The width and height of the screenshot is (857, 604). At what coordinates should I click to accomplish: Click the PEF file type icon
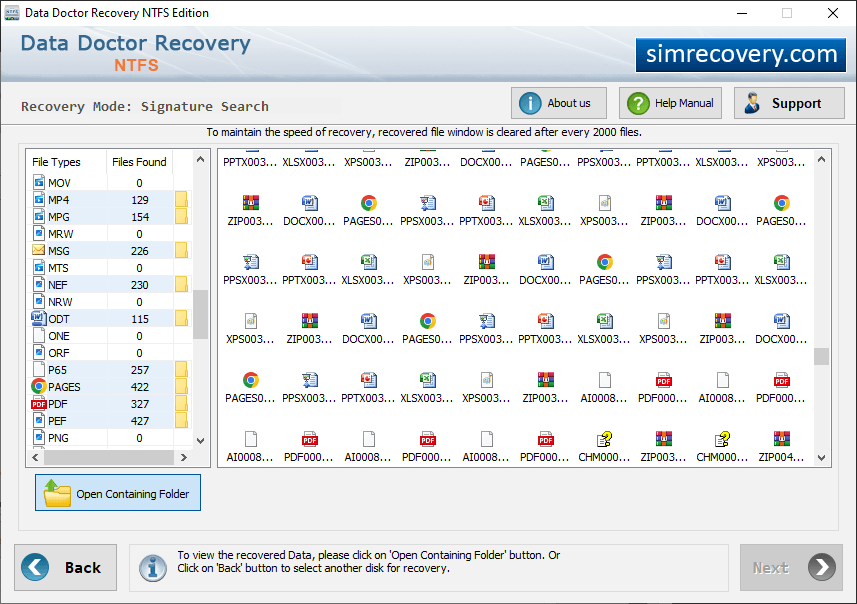click(x=39, y=420)
